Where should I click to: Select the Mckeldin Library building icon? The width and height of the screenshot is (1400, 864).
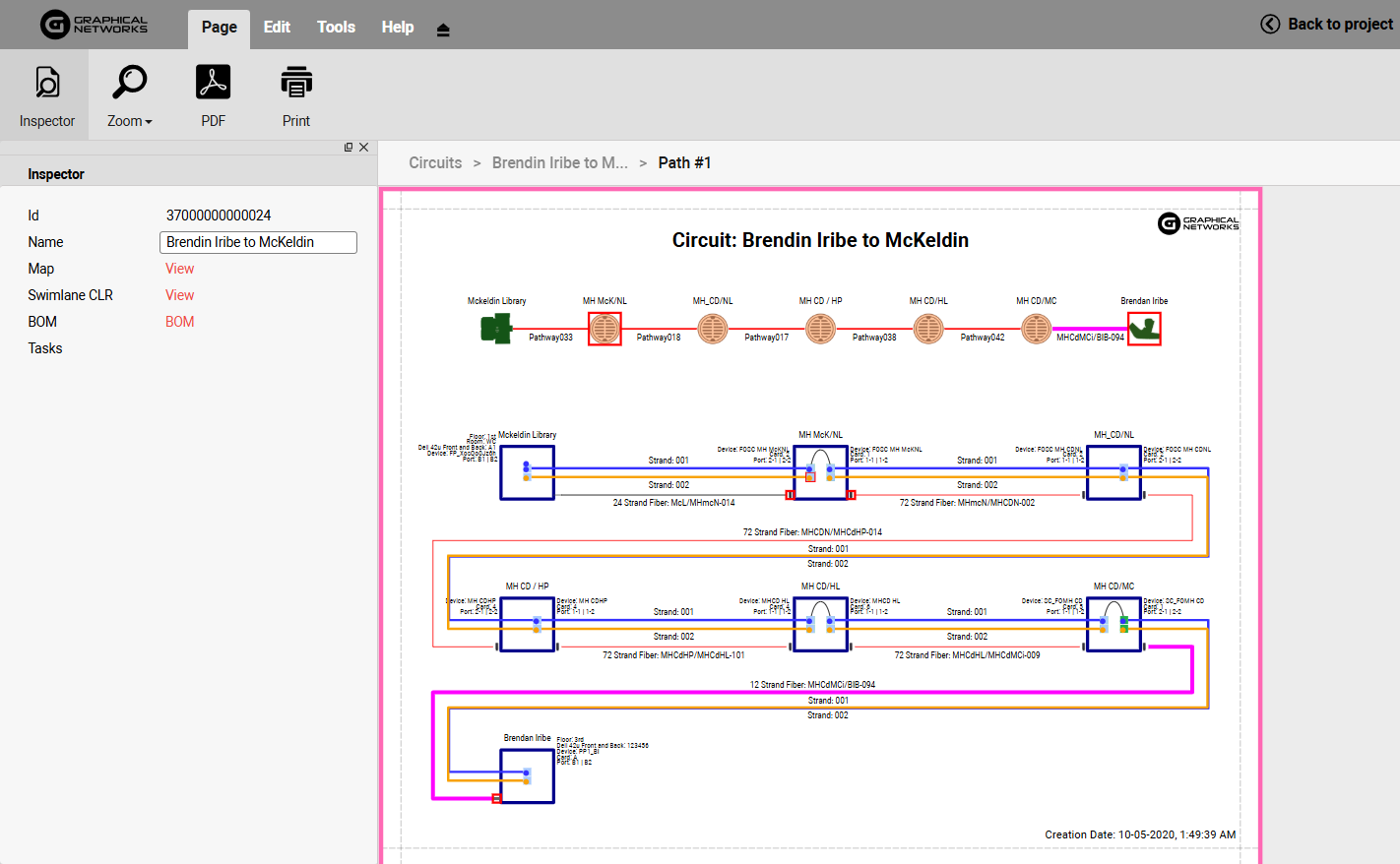[495, 329]
